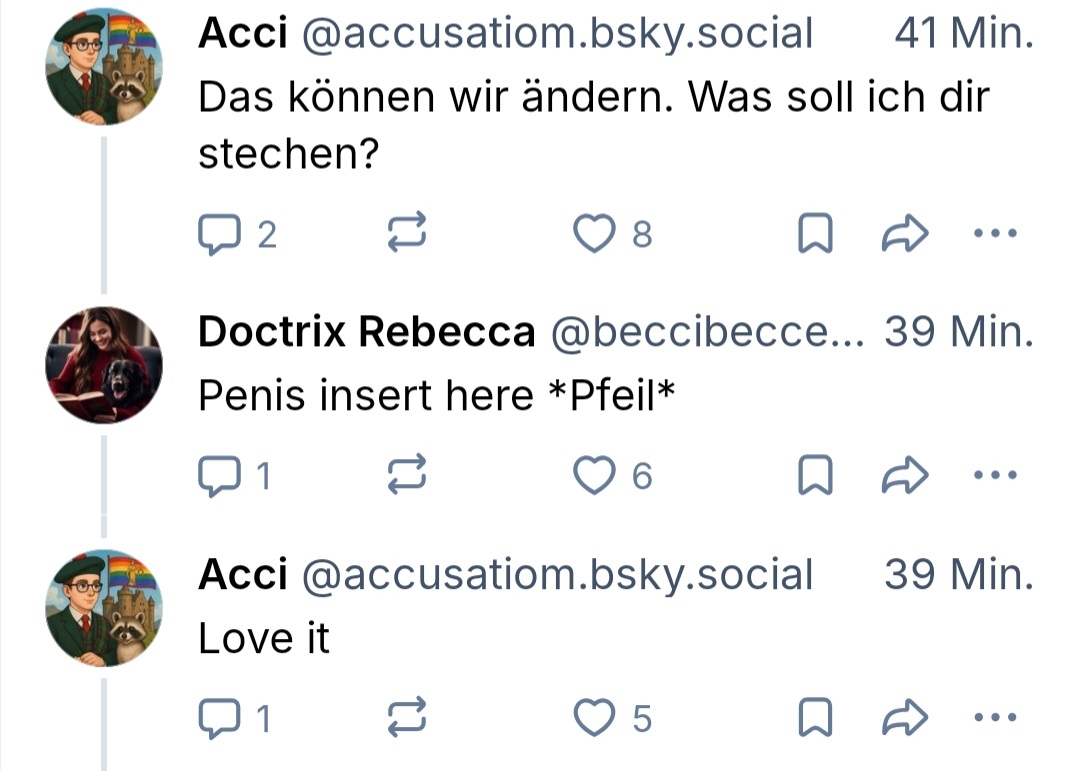Repost Acci's "Love it" post

coord(407,718)
